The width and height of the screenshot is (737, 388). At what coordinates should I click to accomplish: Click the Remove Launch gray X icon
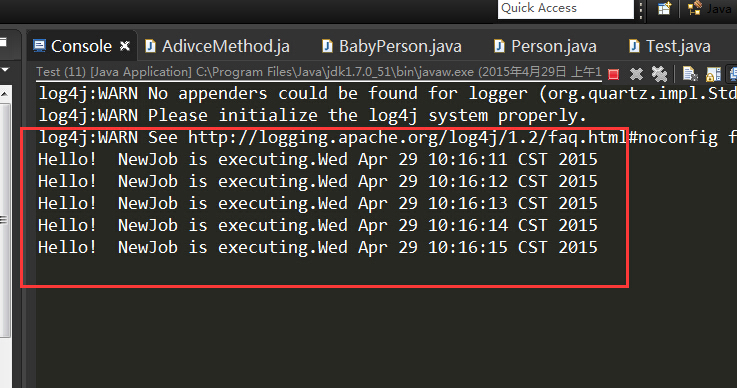(636, 74)
